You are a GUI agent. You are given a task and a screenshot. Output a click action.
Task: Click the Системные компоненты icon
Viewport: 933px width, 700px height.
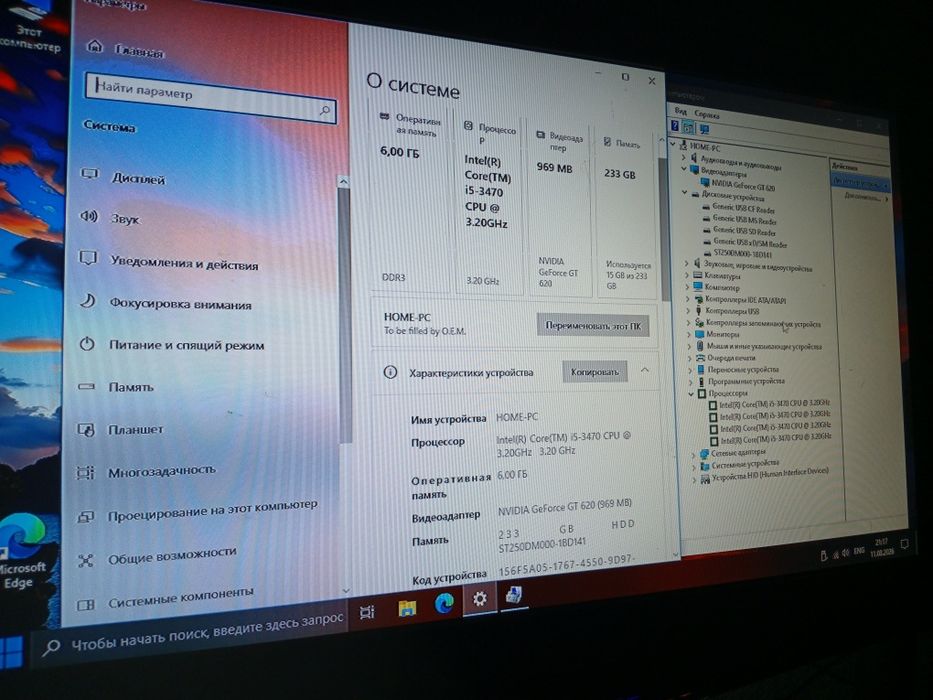[x=86, y=605]
